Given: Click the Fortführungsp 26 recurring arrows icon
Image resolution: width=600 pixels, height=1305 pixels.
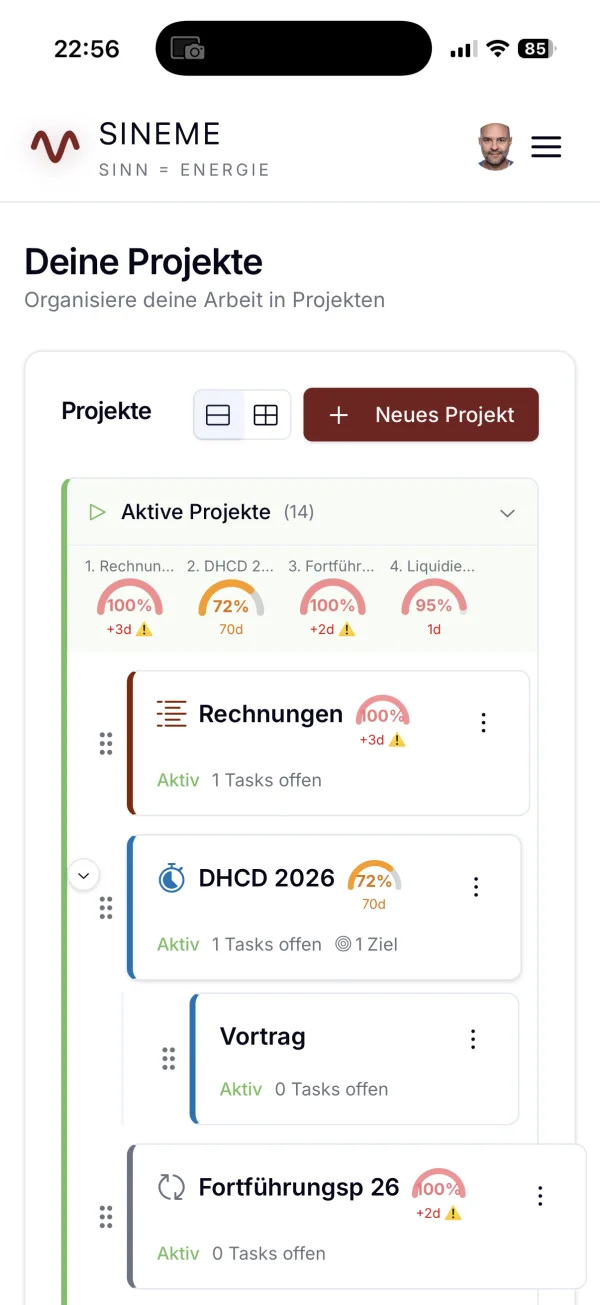Looking at the screenshot, I should point(172,1187).
